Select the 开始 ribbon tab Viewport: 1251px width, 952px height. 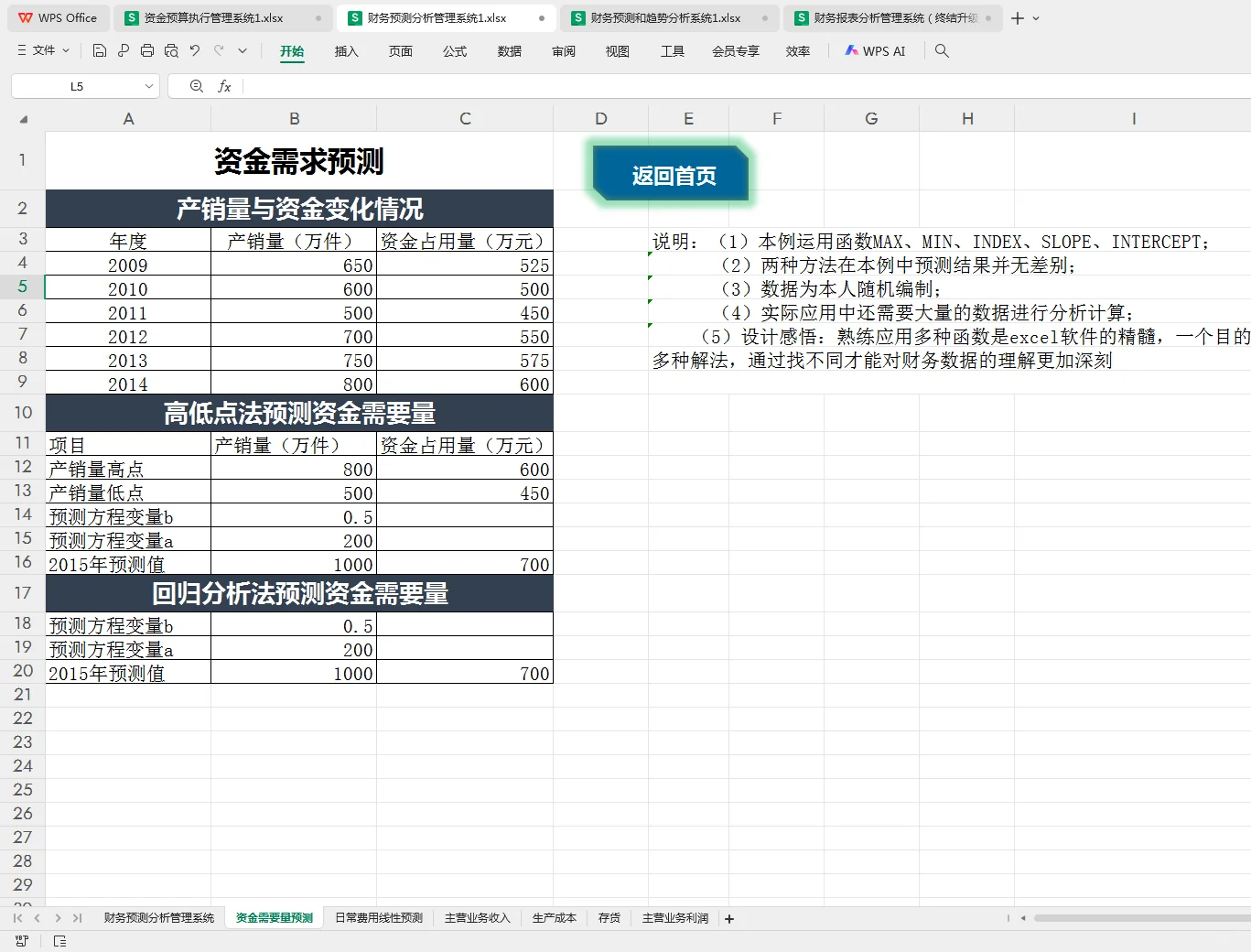292,51
